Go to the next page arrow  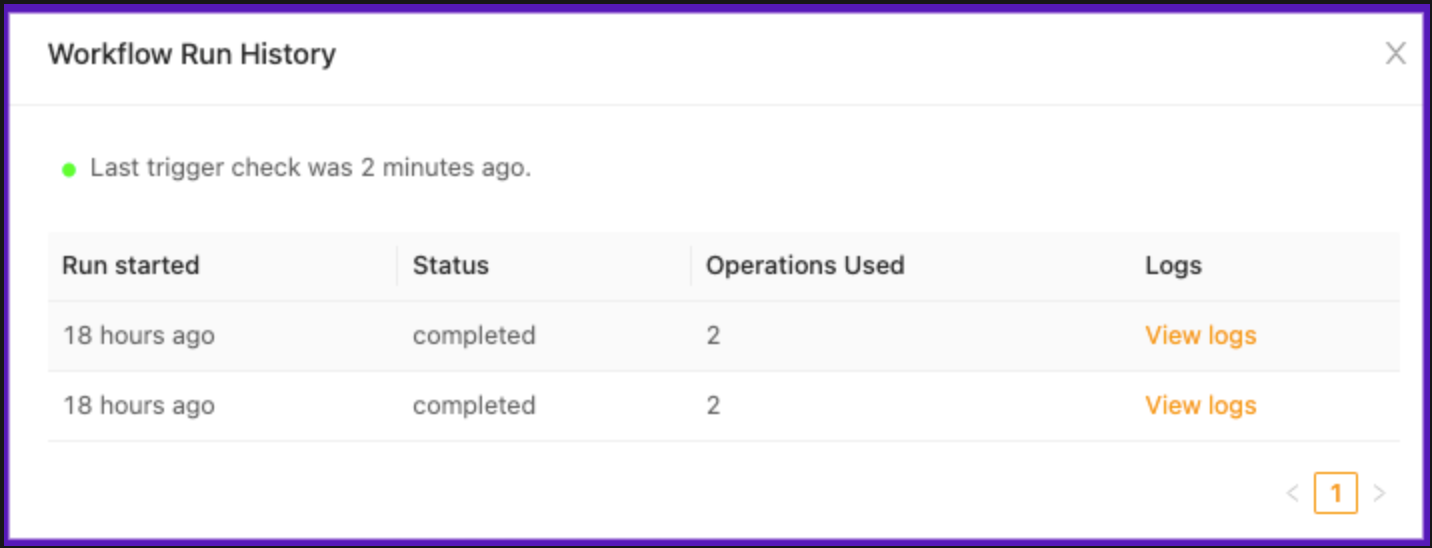(1379, 493)
